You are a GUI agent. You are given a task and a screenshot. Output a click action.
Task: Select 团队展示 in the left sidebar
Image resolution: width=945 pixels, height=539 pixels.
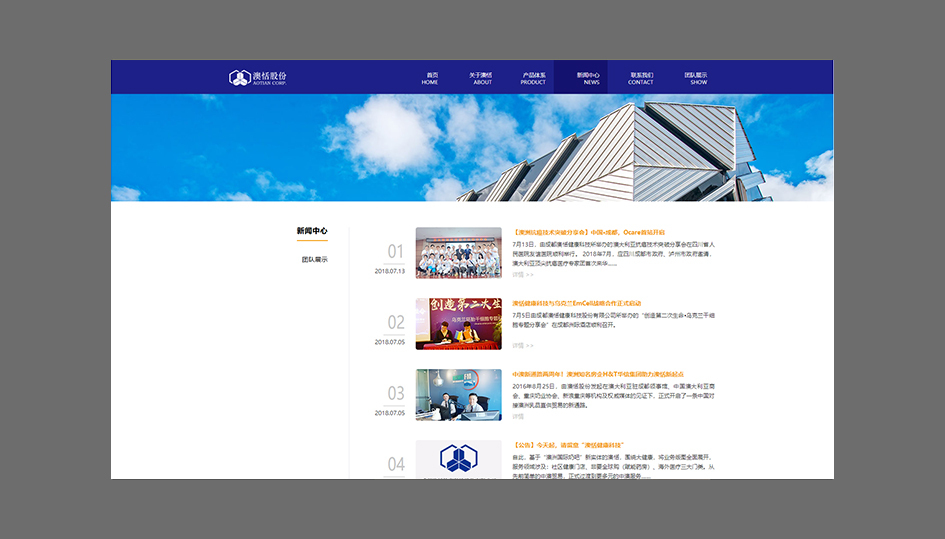coord(315,259)
